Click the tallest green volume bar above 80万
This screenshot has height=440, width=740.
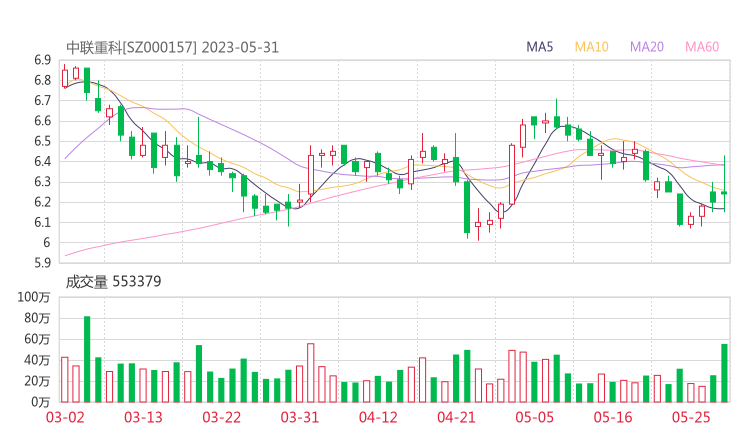(87, 359)
